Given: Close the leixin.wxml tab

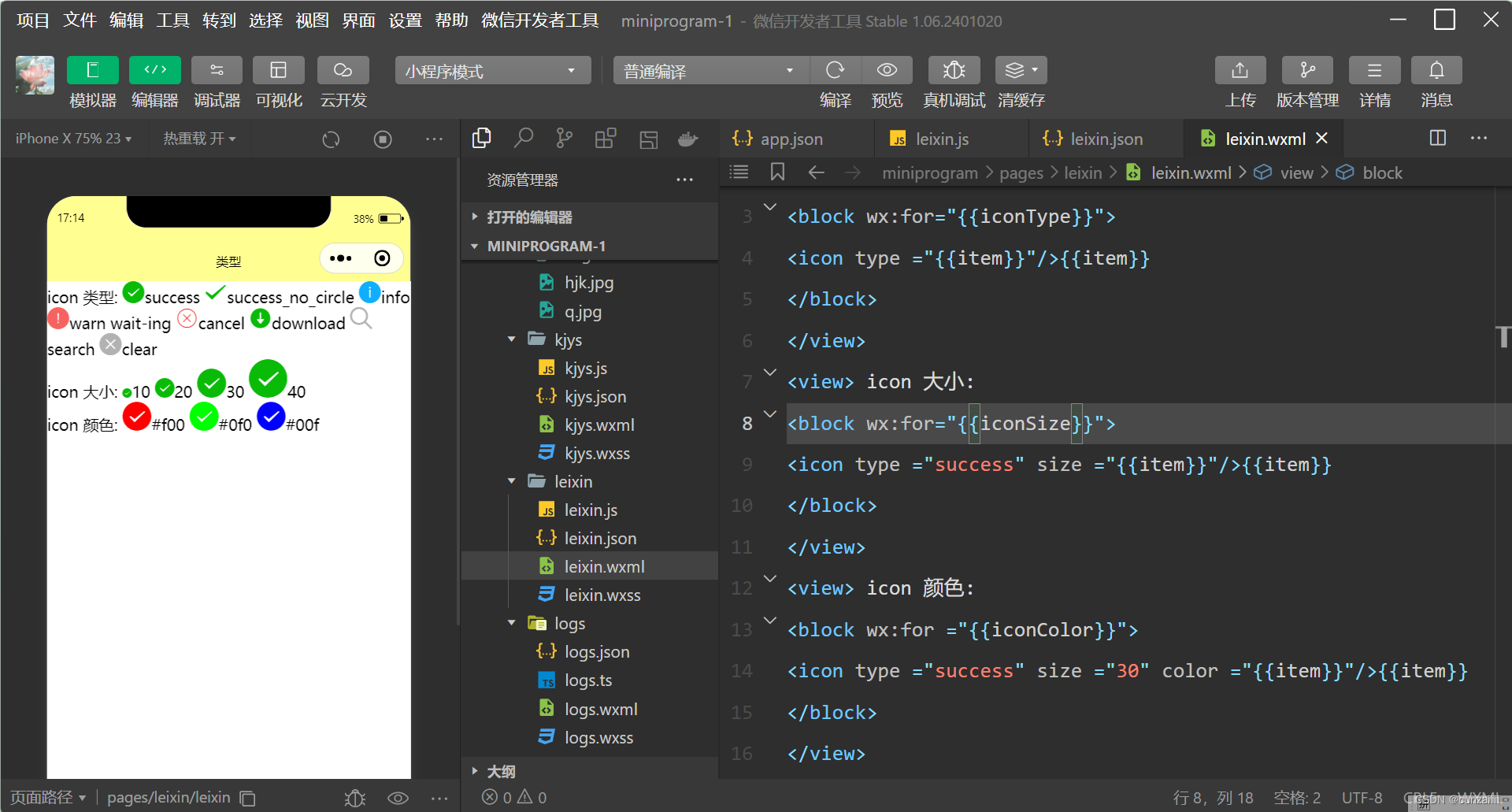Looking at the screenshot, I should click(1322, 138).
